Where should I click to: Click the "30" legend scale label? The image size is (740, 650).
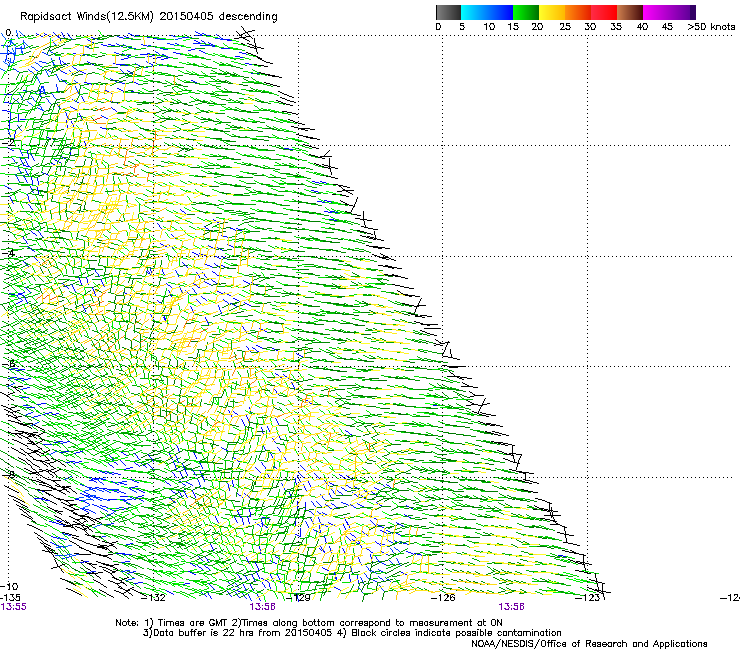coord(590,27)
